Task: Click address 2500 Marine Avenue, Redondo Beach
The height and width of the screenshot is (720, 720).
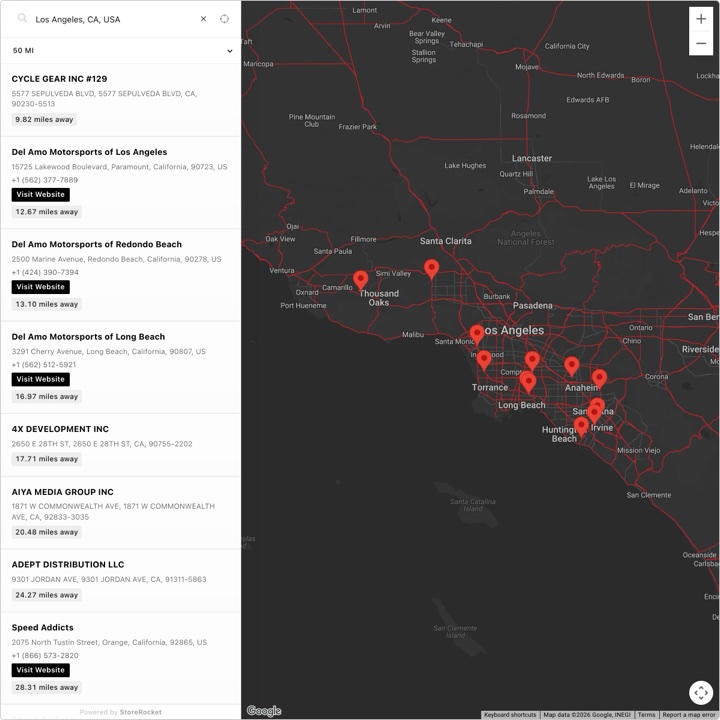Action: pos(116,259)
